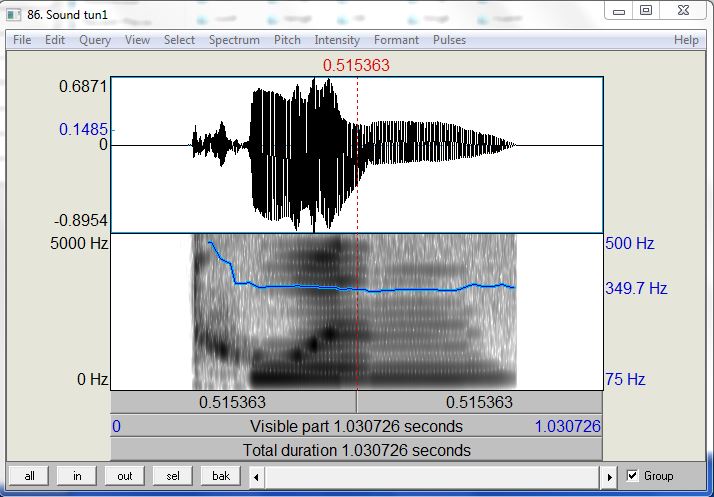The height and width of the screenshot is (497, 714).
Task: Open the Pulses menu
Action: pyautogui.click(x=449, y=40)
